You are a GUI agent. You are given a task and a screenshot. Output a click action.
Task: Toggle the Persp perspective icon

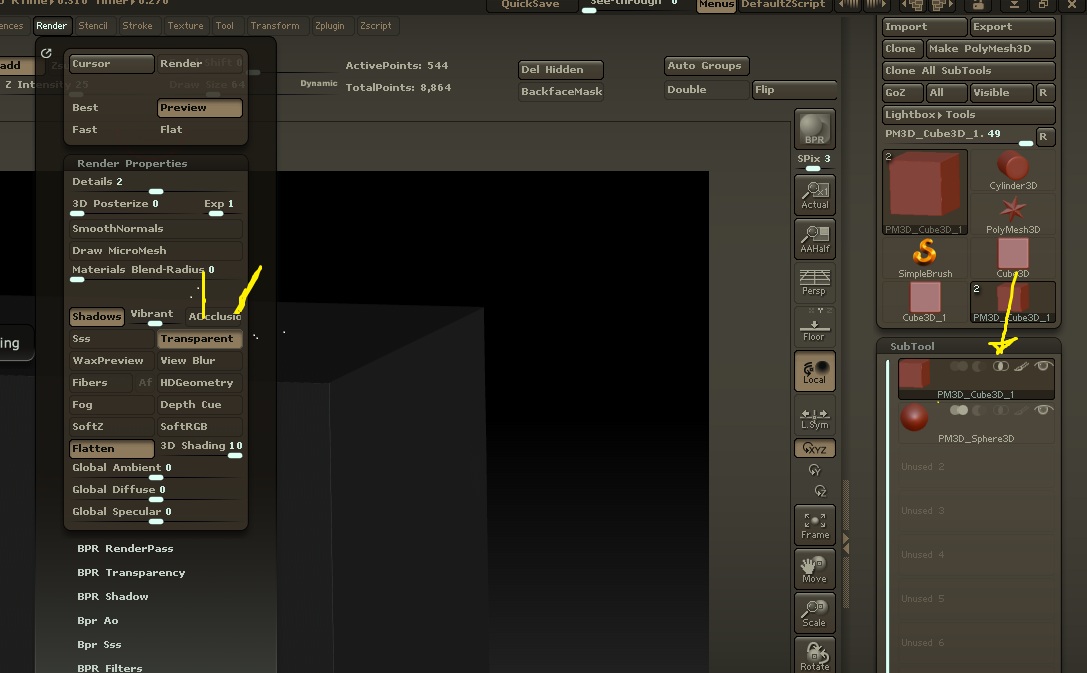[x=815, y=281]
